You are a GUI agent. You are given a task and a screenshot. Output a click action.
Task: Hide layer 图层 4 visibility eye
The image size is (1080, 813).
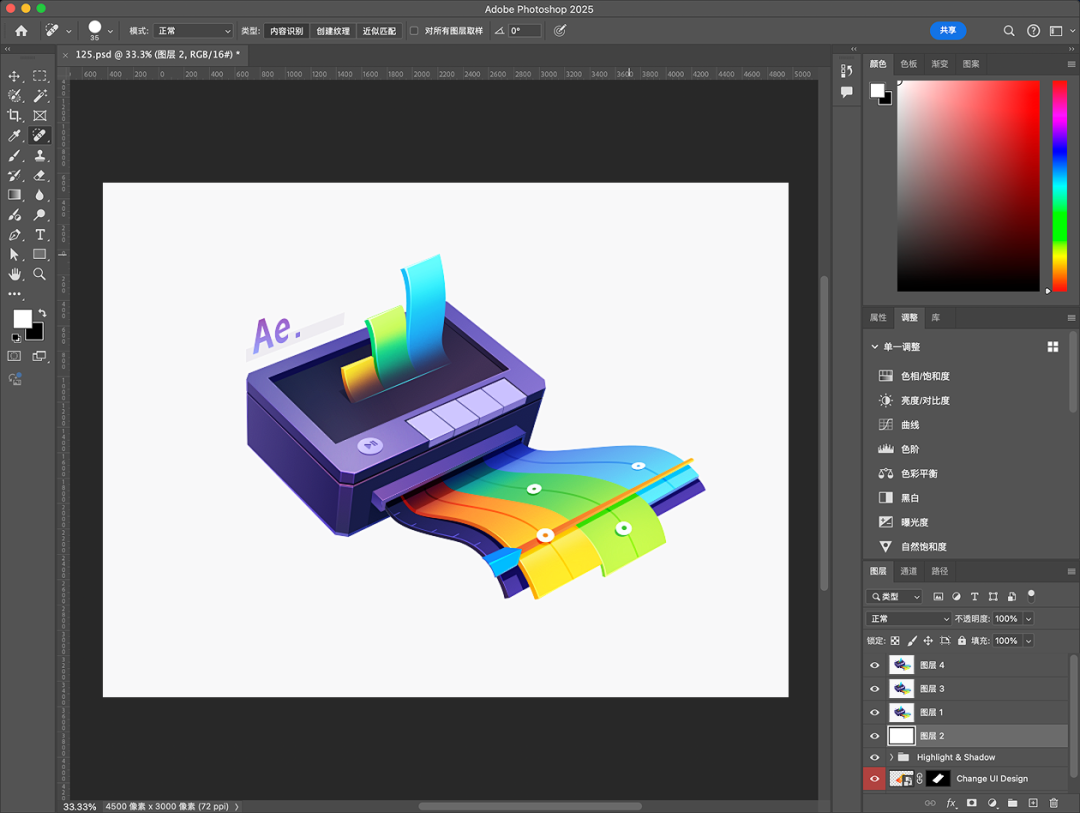pyautogui.click(x=875, y=665)
